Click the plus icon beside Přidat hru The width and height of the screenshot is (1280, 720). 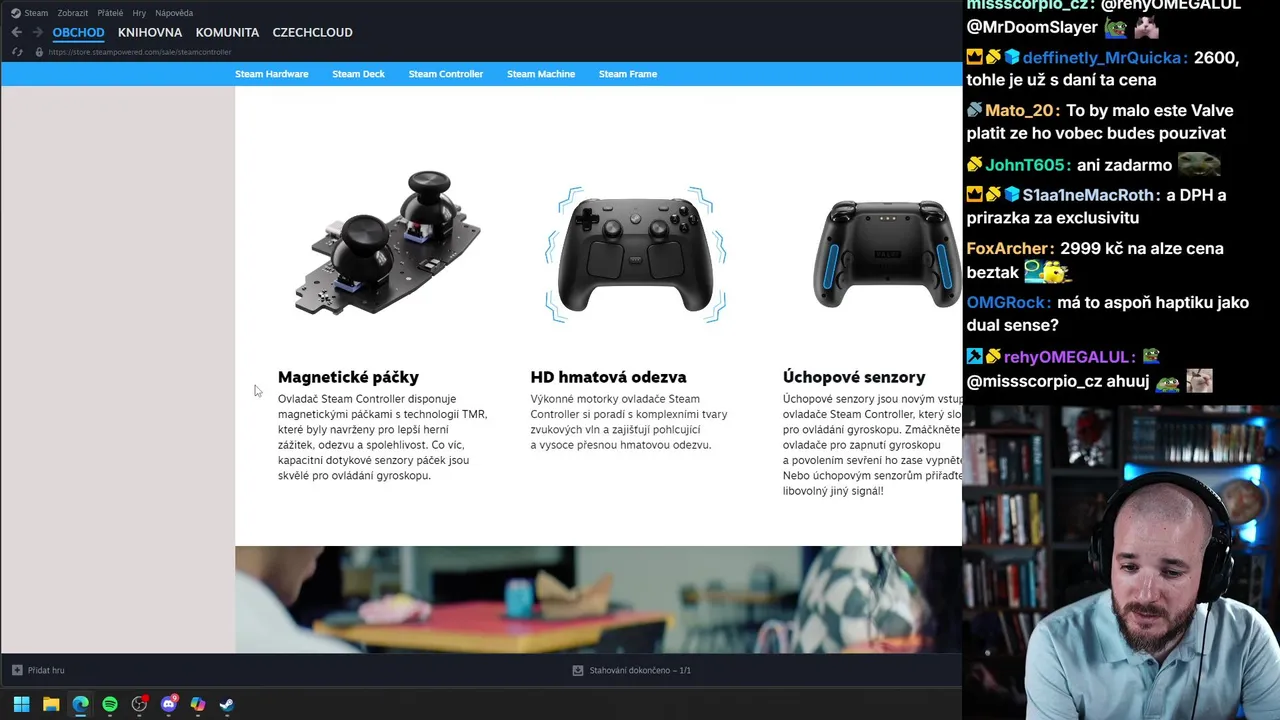coord(17,670)
